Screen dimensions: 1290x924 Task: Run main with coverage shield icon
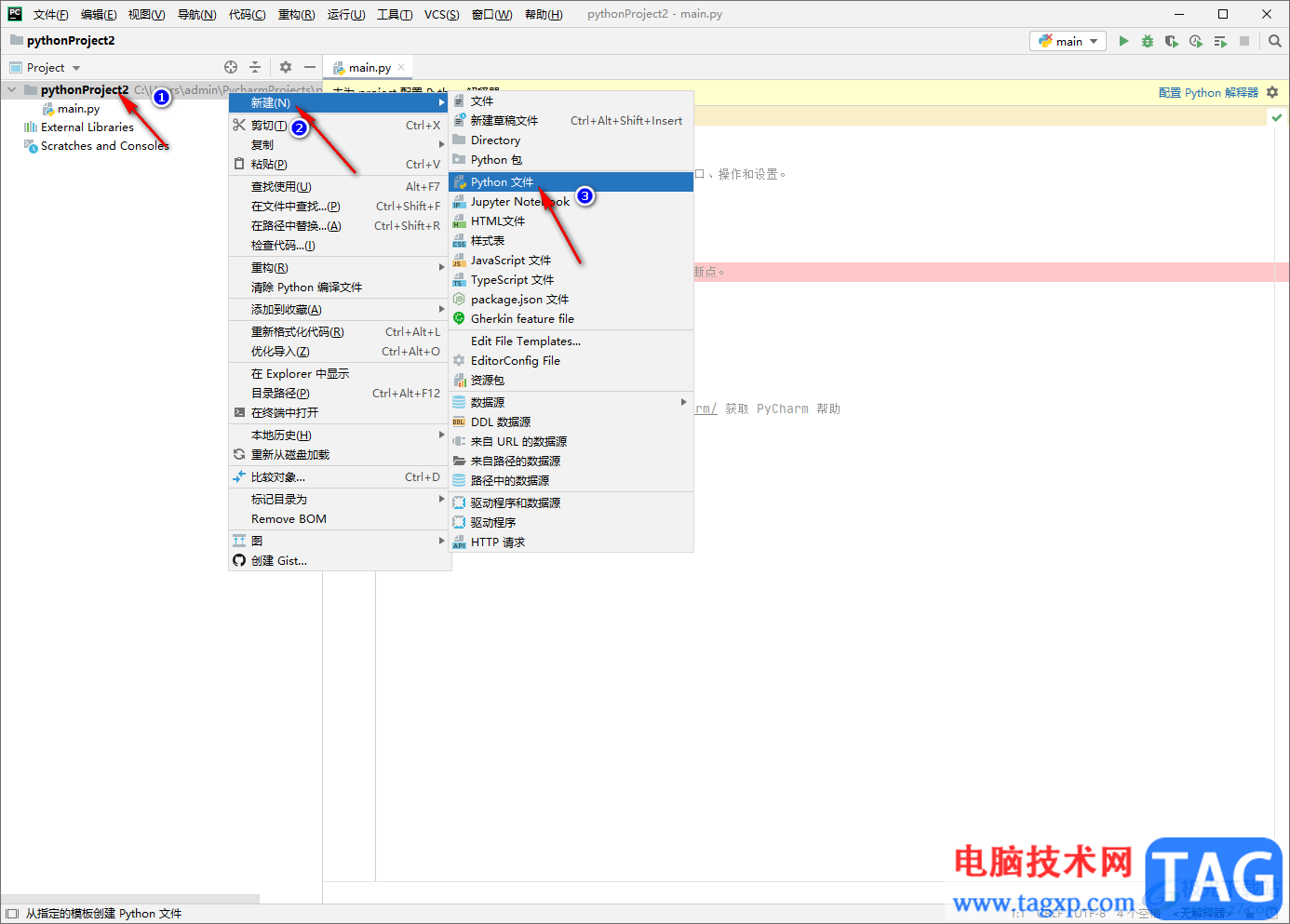(x=1172, y=41)
